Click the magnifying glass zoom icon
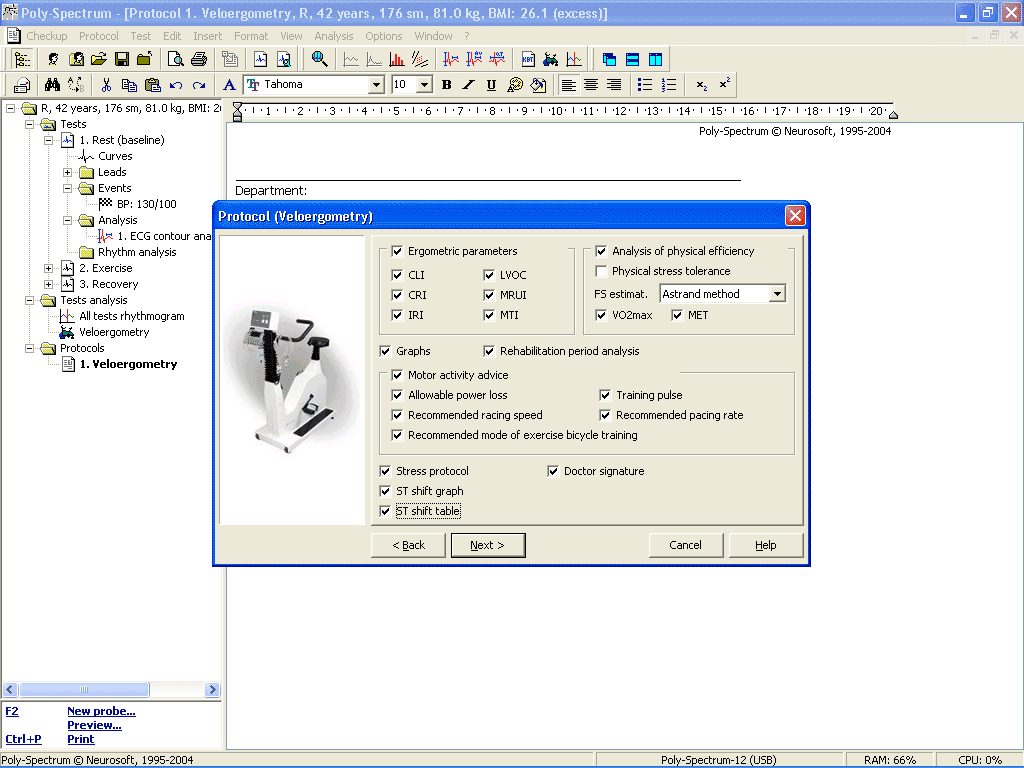Viewport: 1024px width, 768px height. coord(319,59)
